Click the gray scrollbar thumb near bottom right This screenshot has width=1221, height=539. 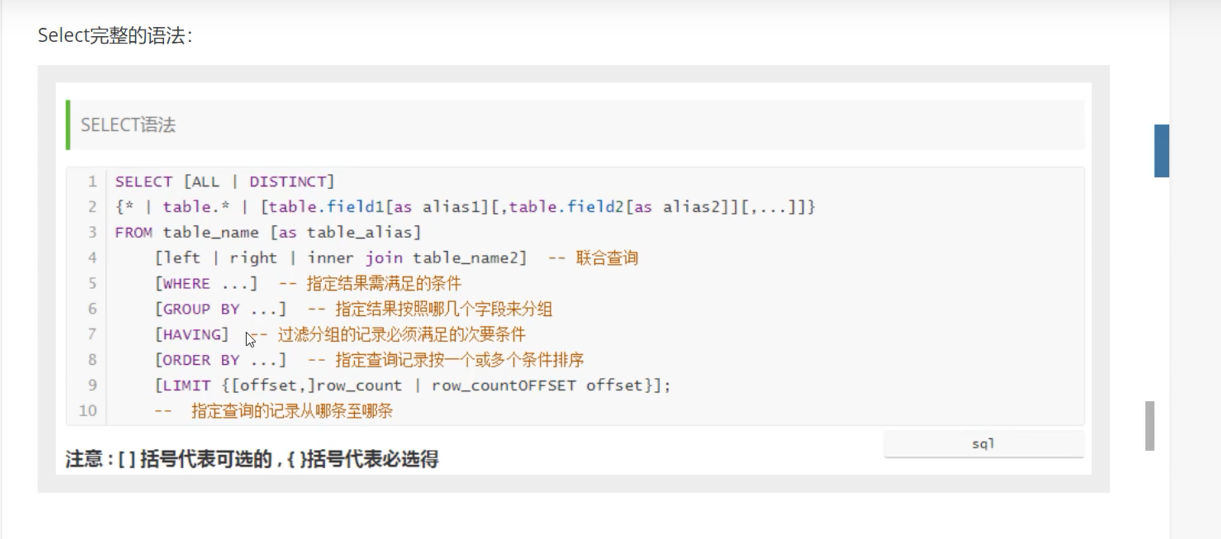[x=1150, y=426]
